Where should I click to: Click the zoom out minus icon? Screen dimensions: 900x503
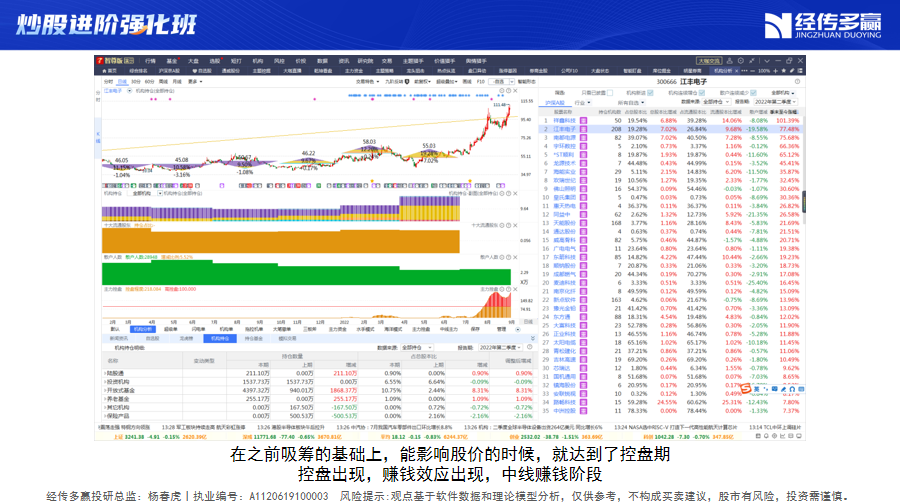752,71
